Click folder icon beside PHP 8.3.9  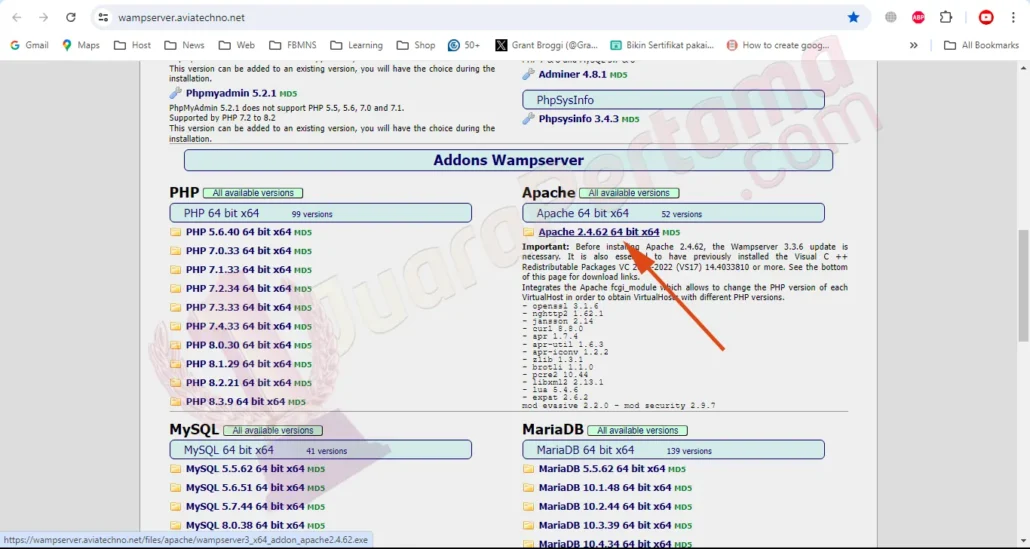pyautogui.click(x=175, y=401)
